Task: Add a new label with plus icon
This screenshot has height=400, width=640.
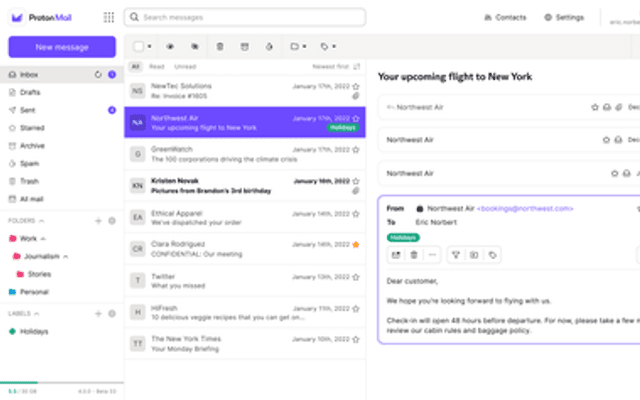Action: [x=98, y=313]
